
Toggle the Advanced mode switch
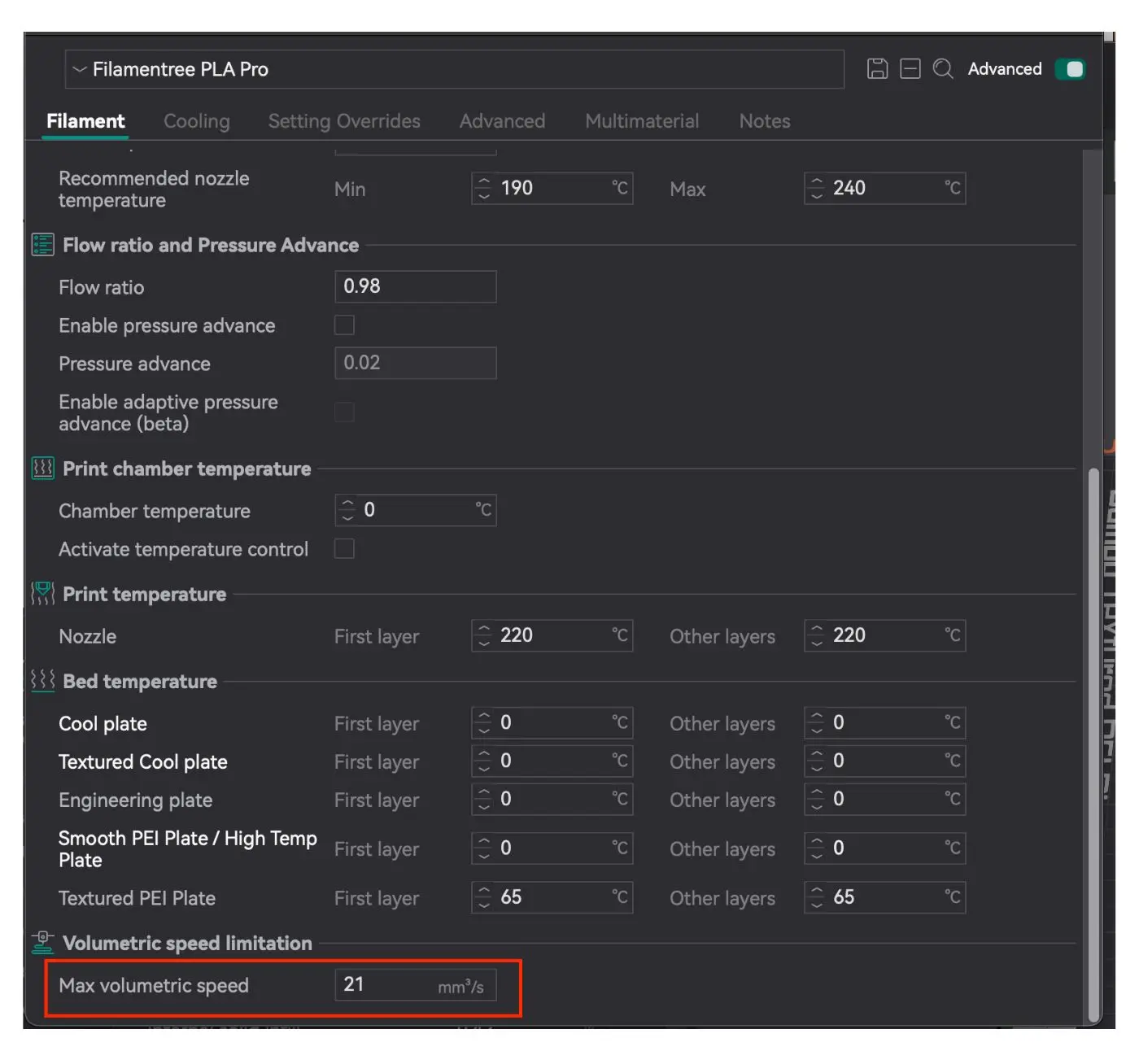(1070, 69)
